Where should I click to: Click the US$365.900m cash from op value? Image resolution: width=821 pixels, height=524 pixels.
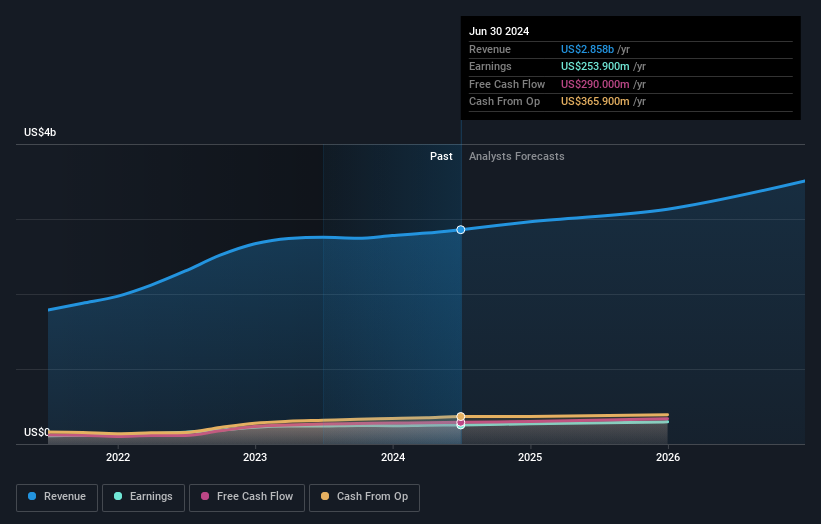595,102
